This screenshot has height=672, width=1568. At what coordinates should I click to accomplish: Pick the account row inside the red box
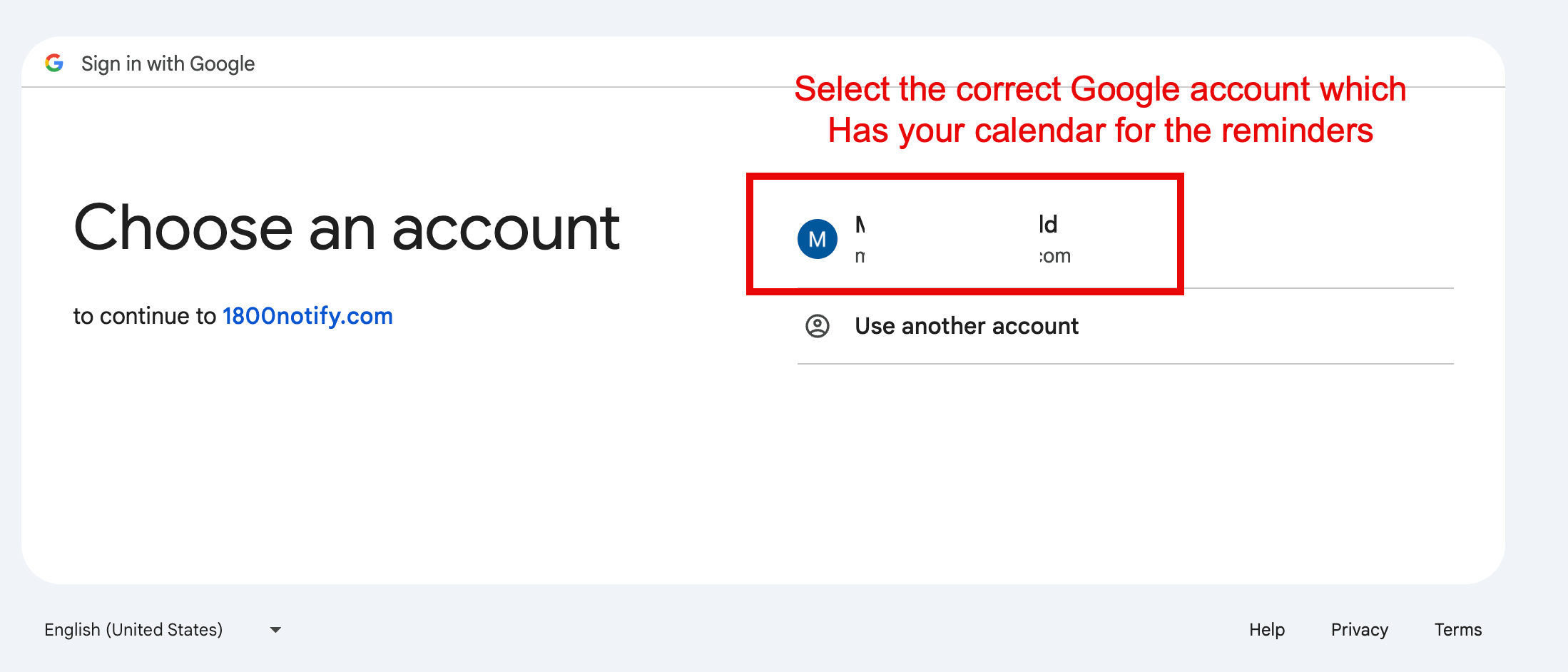click(x=965, y=234)
